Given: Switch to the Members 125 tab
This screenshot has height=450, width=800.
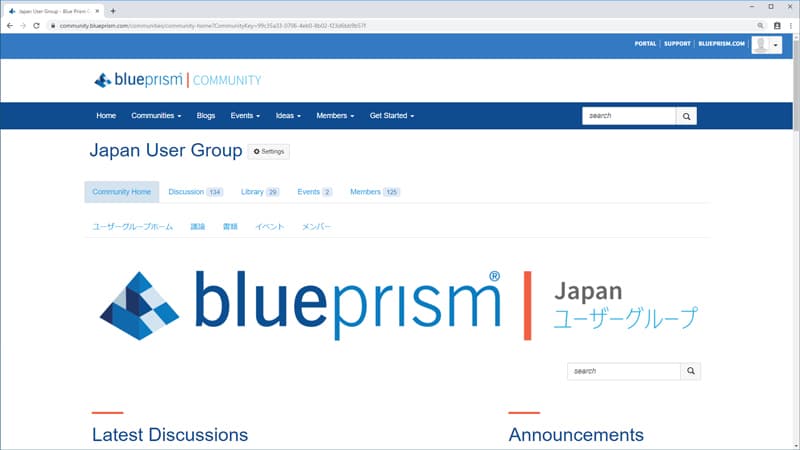Looking at the screenshot, I should click(x=374, y=192).
